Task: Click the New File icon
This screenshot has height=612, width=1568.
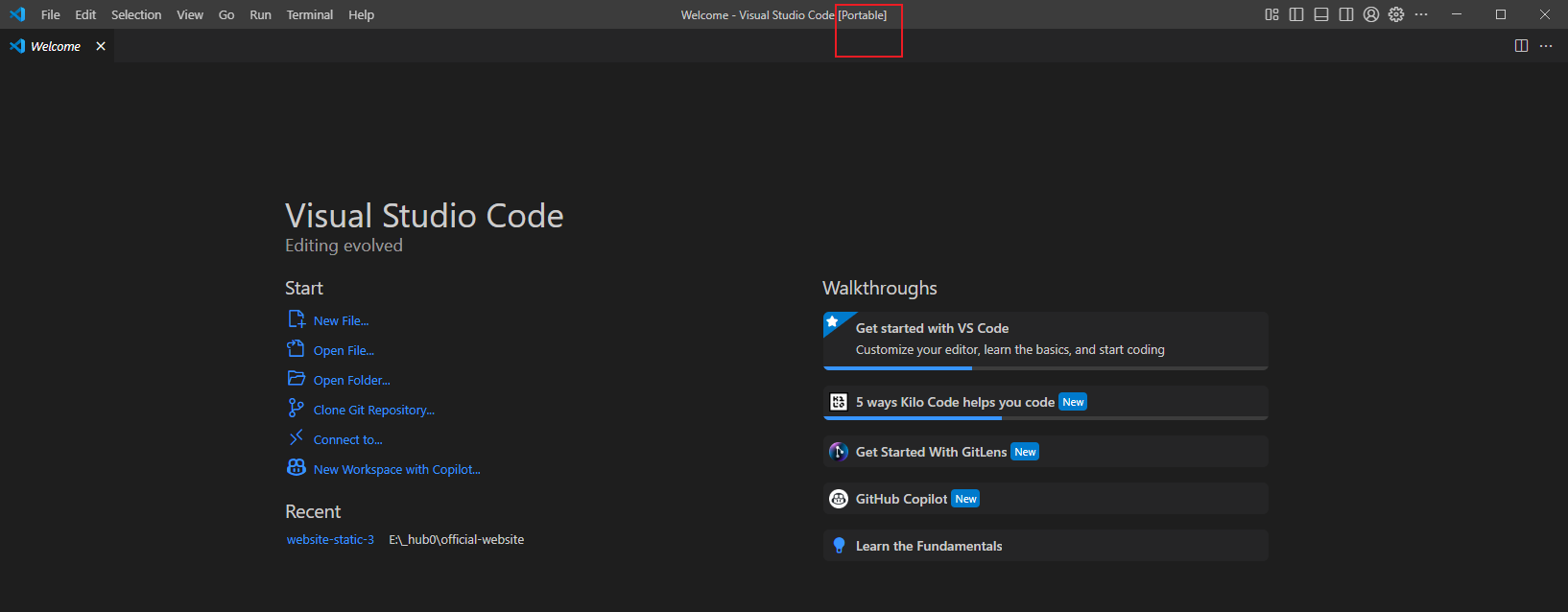Action: pyautogui.click(x=297, y=319)
